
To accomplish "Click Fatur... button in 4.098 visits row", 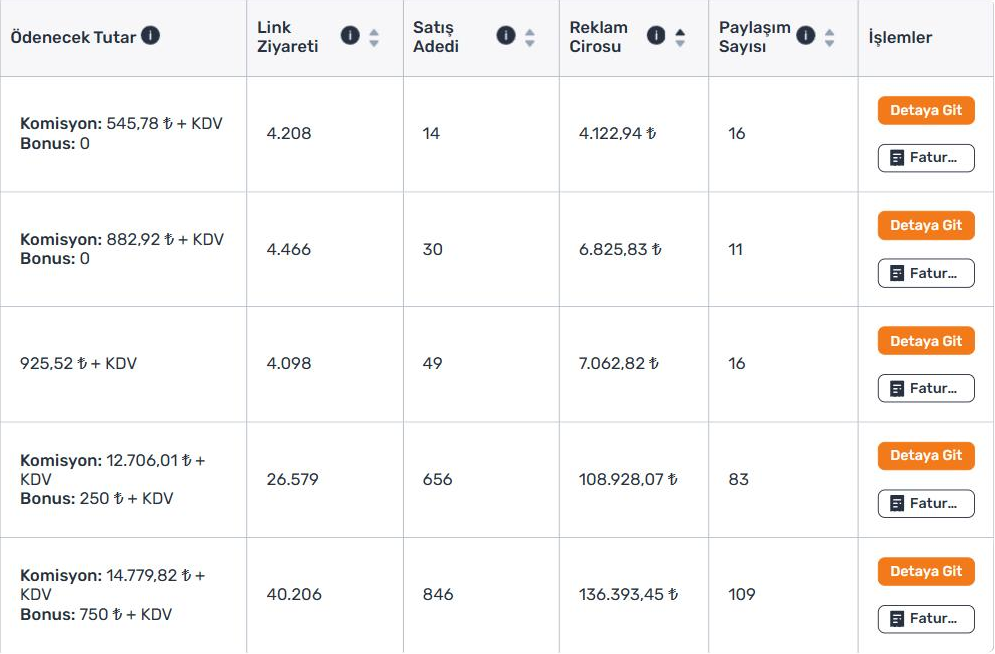I will coord(926,388).
